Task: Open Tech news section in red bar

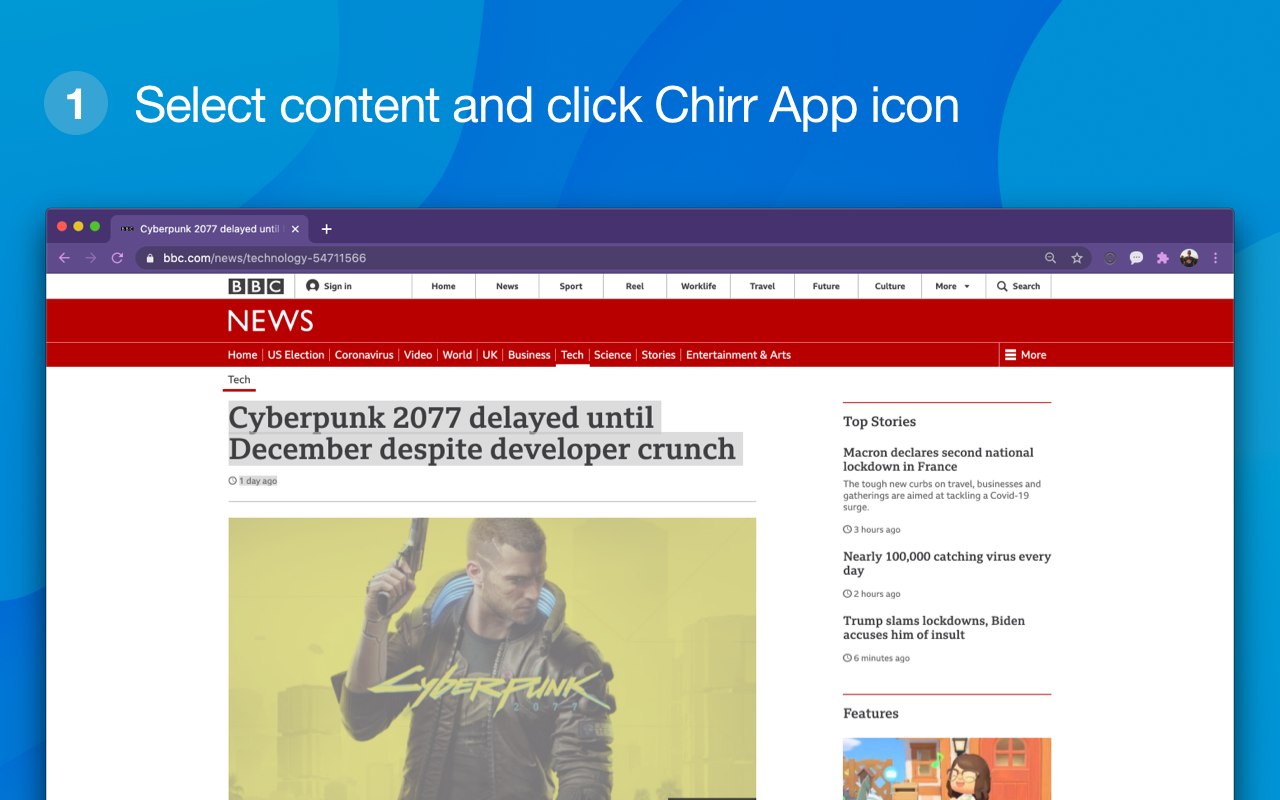Action: [x=572, y=355]
